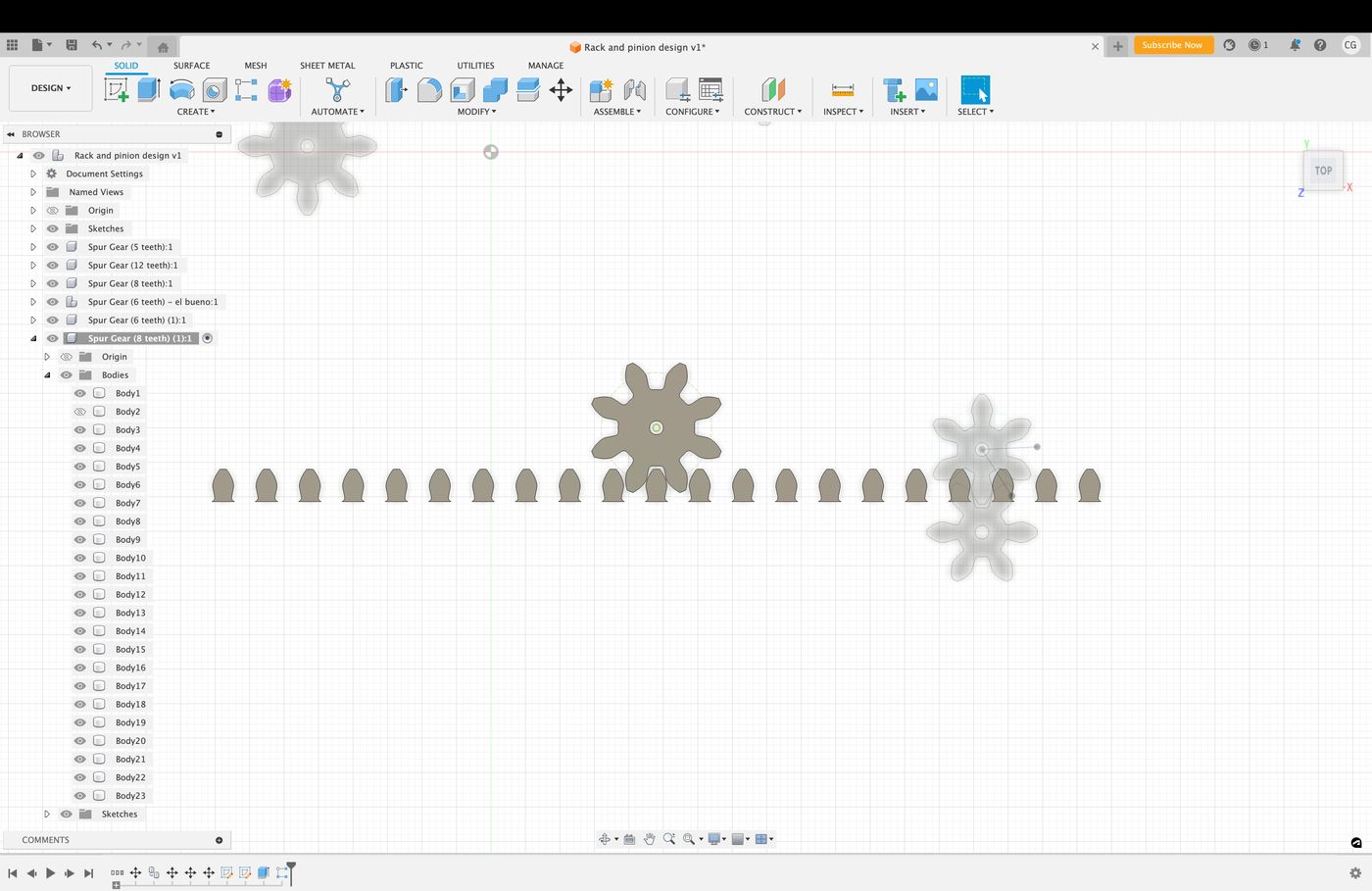Select the Shell tool
Screen dimensions: 1372x891
tap(463, 90)
